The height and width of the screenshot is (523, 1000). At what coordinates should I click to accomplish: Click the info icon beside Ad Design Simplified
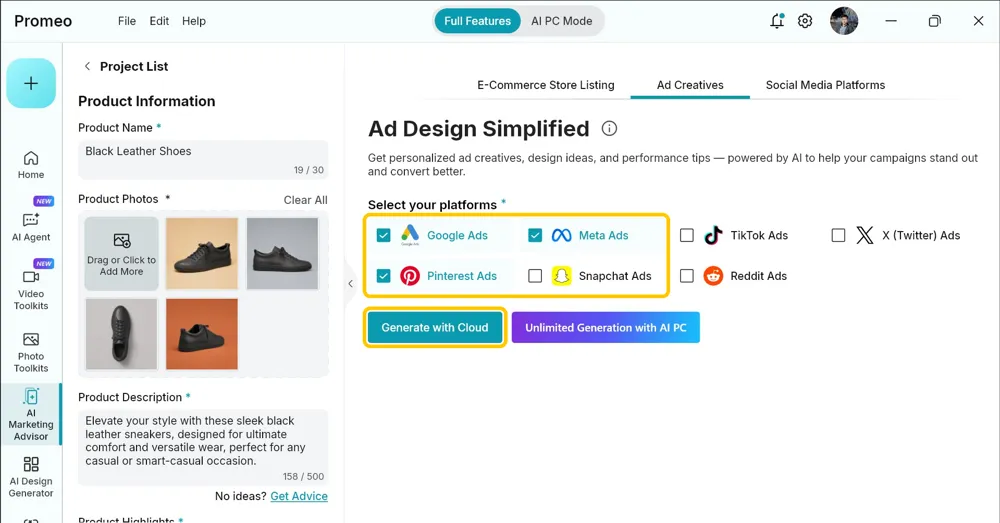coord(609,129)
